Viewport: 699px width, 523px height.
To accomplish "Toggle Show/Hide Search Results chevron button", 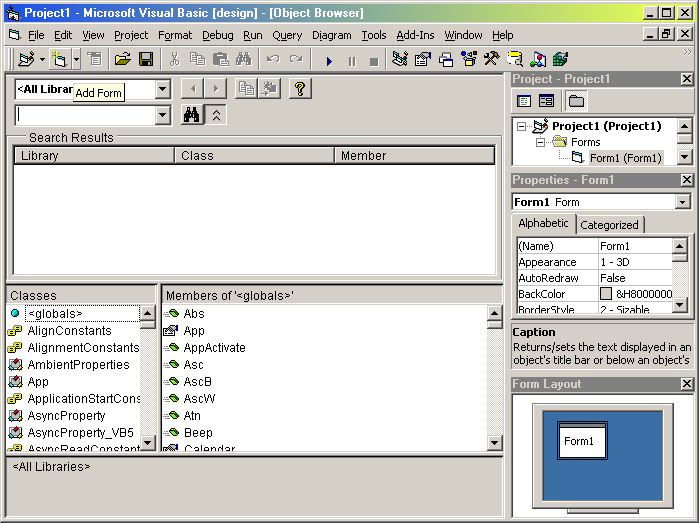I will (216, 115).
